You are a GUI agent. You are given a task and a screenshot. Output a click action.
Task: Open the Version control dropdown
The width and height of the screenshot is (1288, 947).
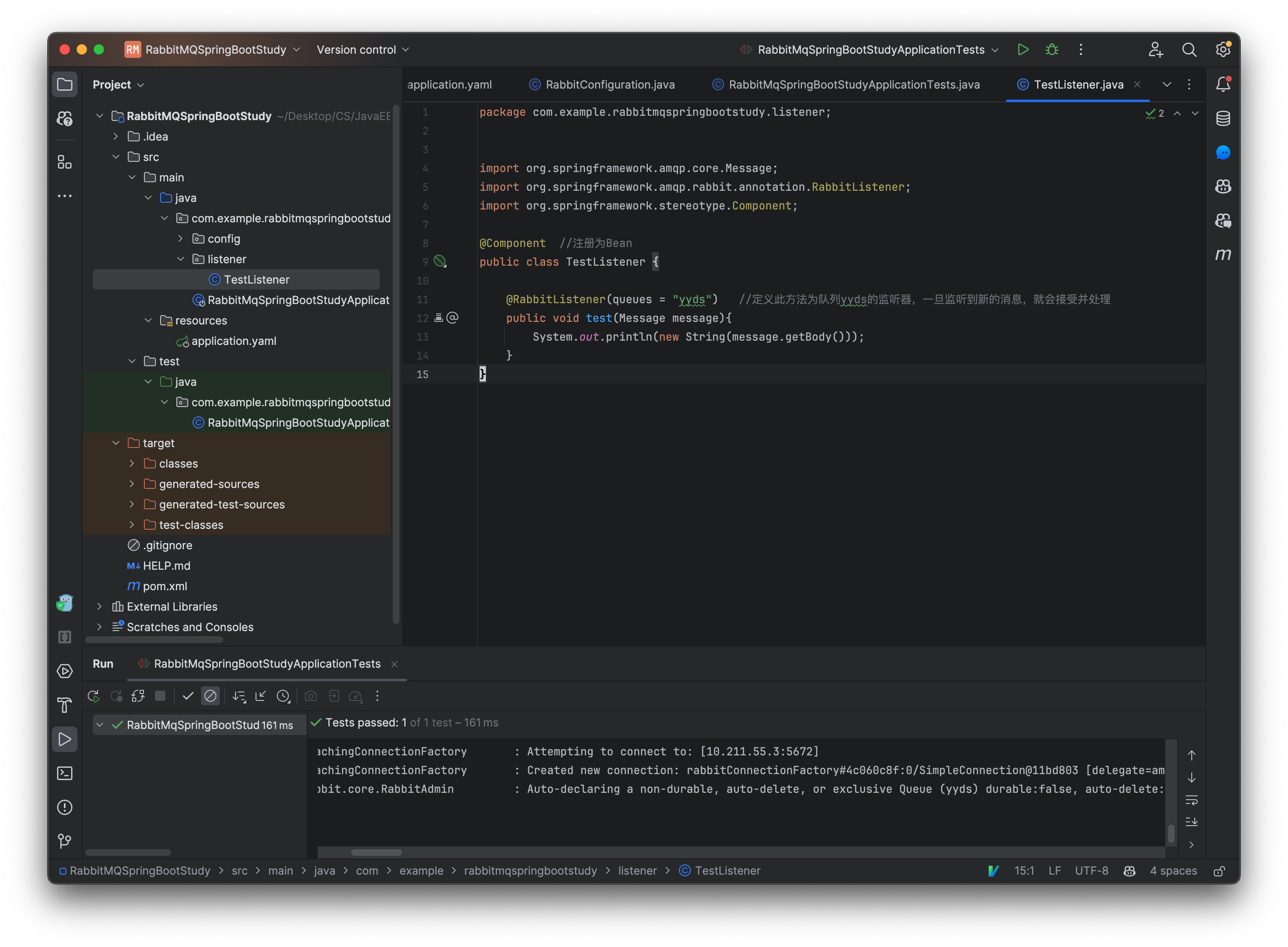pos(362,50)
